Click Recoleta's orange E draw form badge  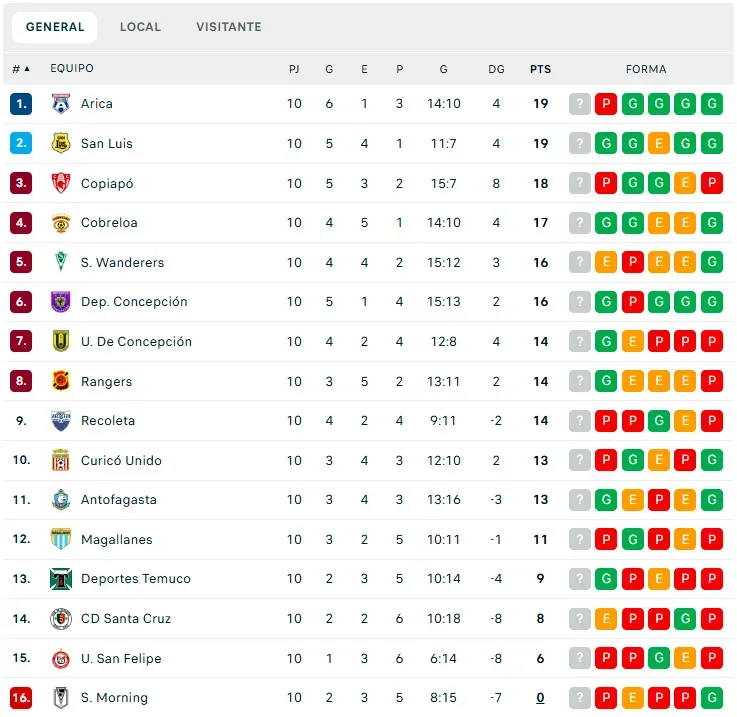tap(686, 421)
